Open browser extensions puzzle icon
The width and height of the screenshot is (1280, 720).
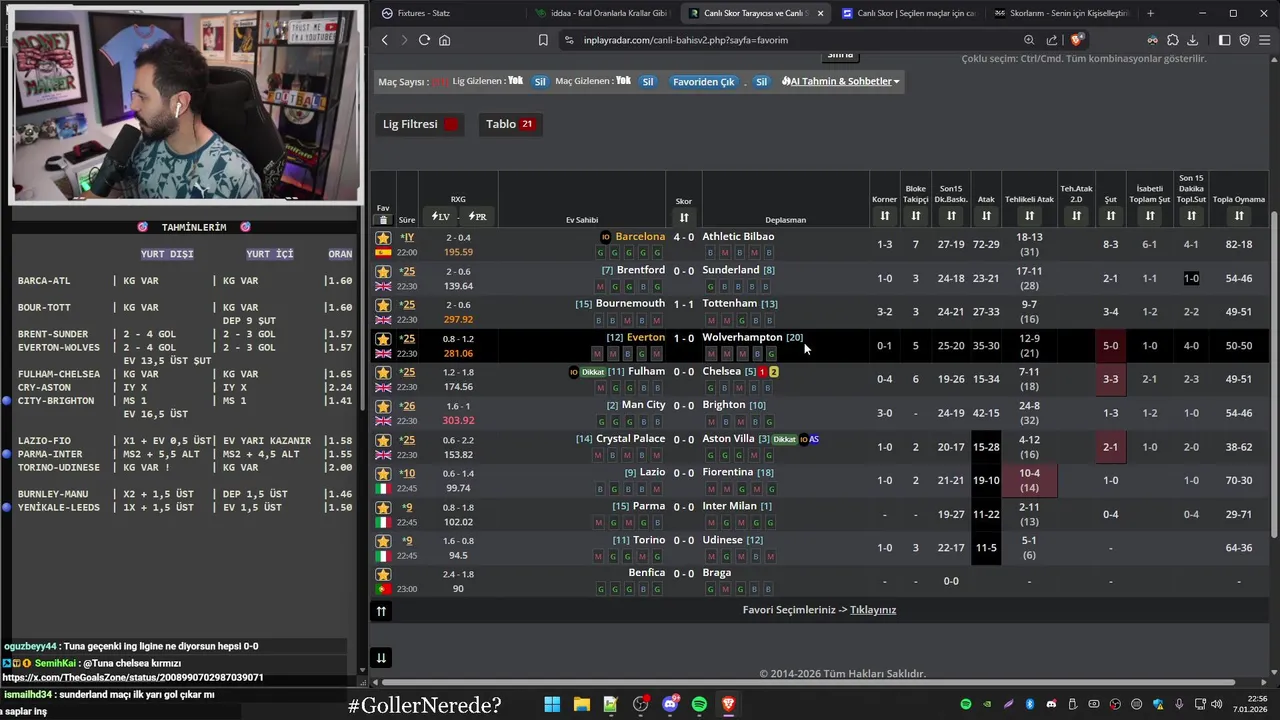click(x=1173, y=40)
